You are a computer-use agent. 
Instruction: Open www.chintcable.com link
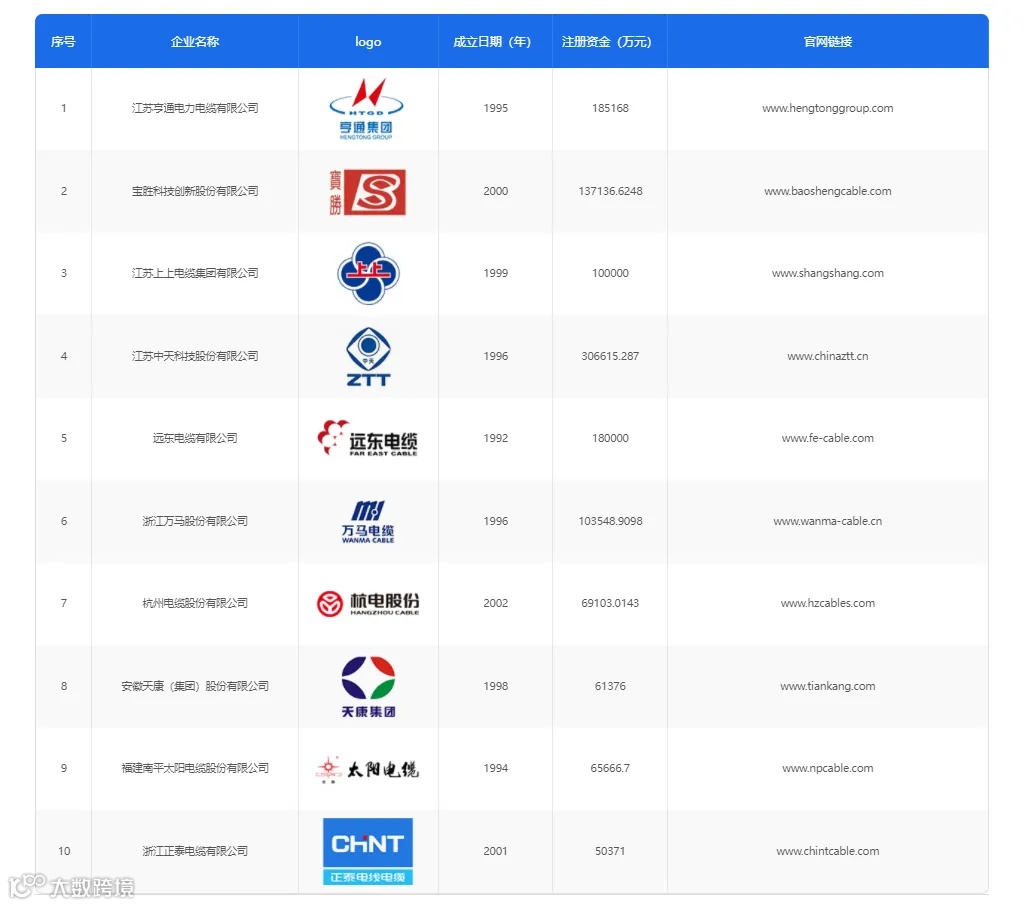(x=827, y=851)
